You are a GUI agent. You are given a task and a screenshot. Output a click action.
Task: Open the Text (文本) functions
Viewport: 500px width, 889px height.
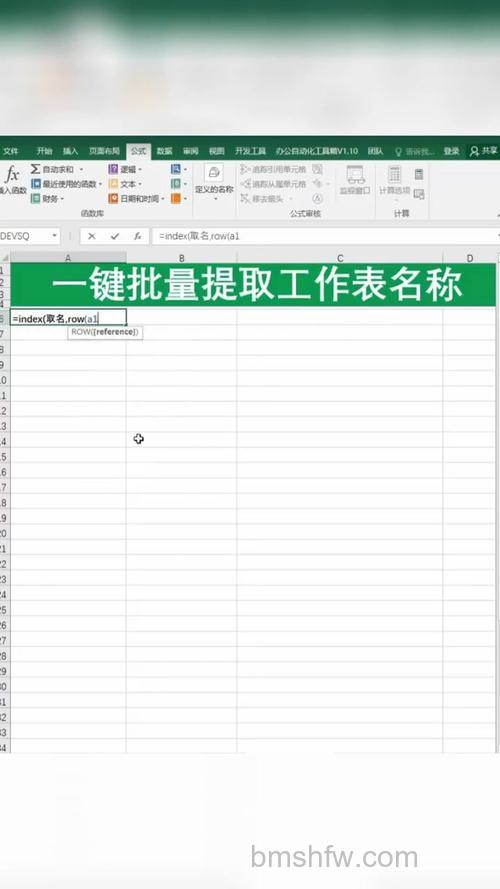124,184
